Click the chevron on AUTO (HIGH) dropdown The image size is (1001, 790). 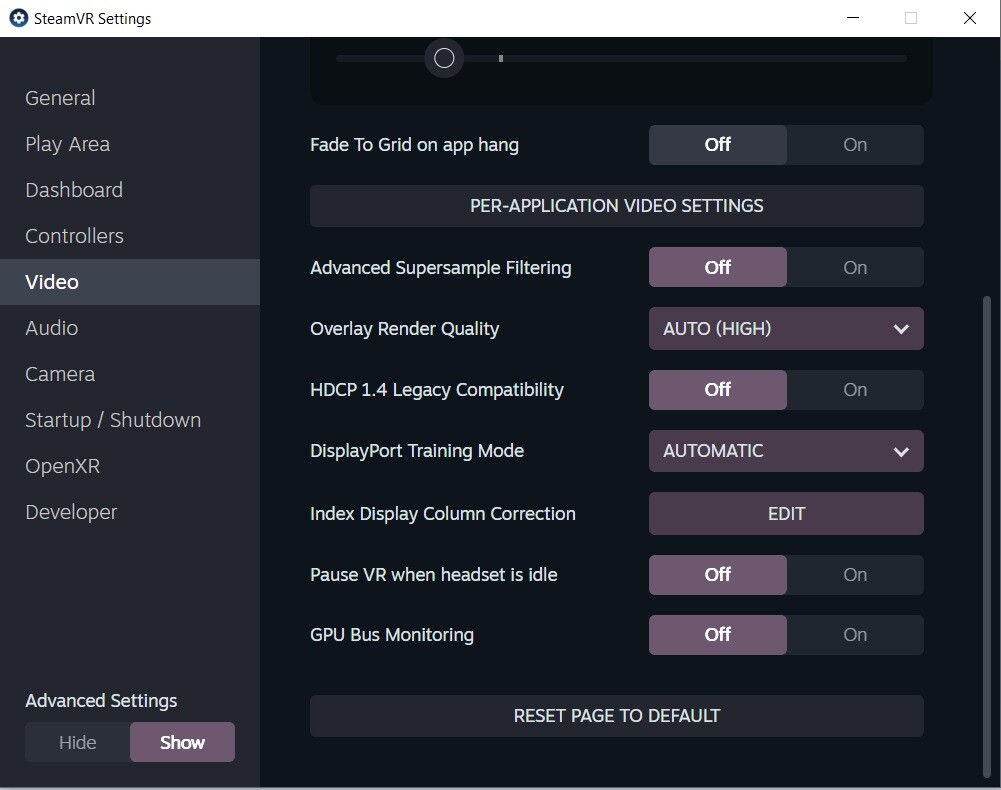pos(901,329)
